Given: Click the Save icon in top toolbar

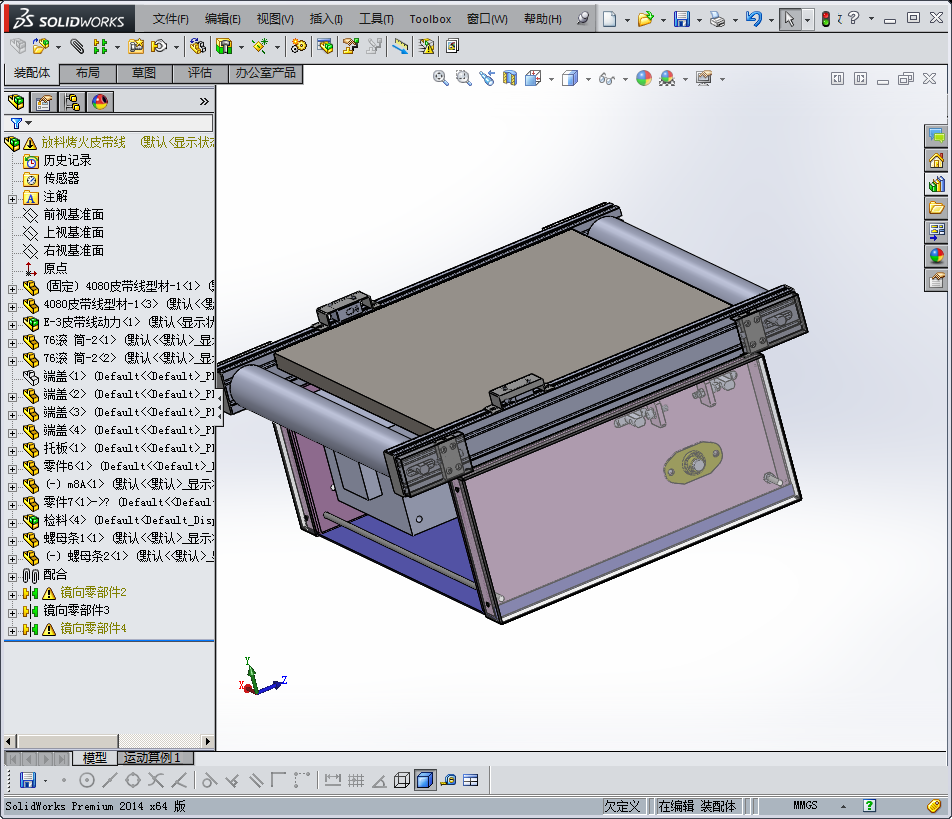Looking at the screenshot, I should click(x=682, y=19).
